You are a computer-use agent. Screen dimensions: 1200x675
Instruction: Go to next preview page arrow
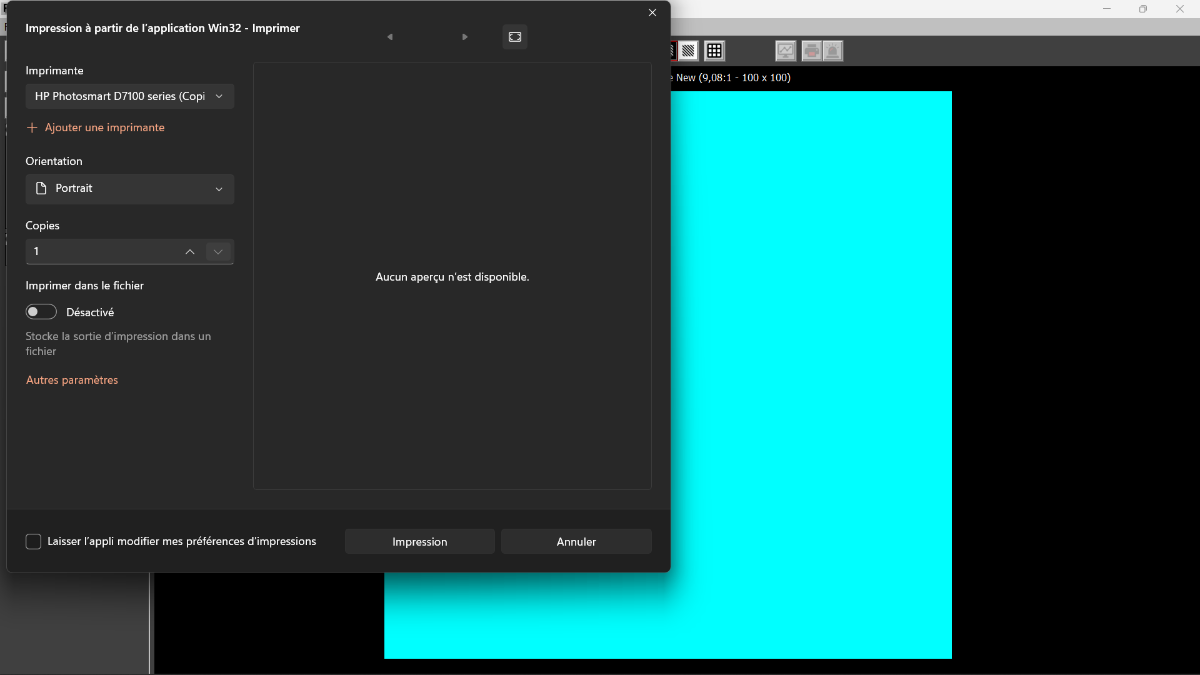coord(464,37)
